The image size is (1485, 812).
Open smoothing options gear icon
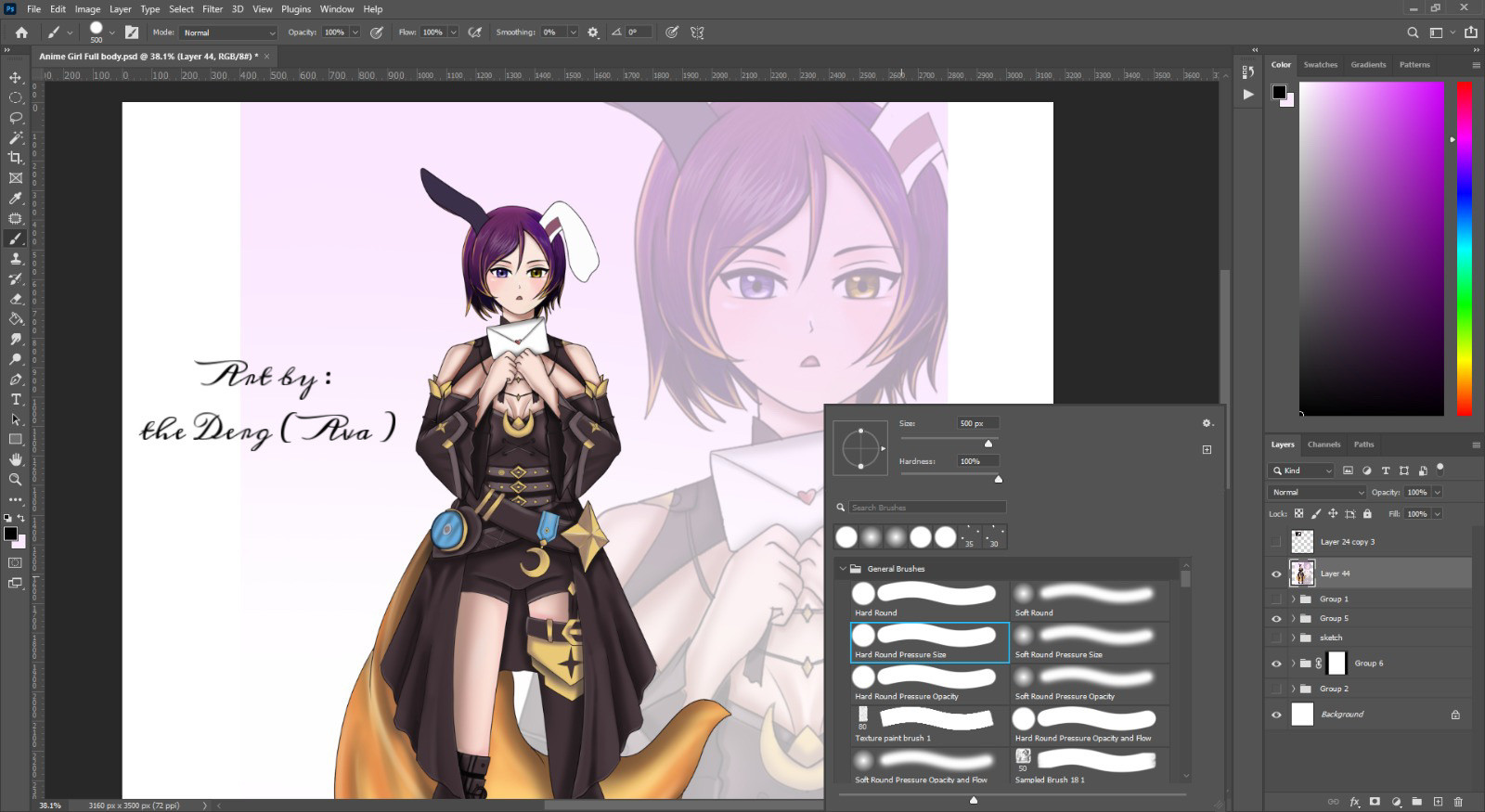click(593, 32)
